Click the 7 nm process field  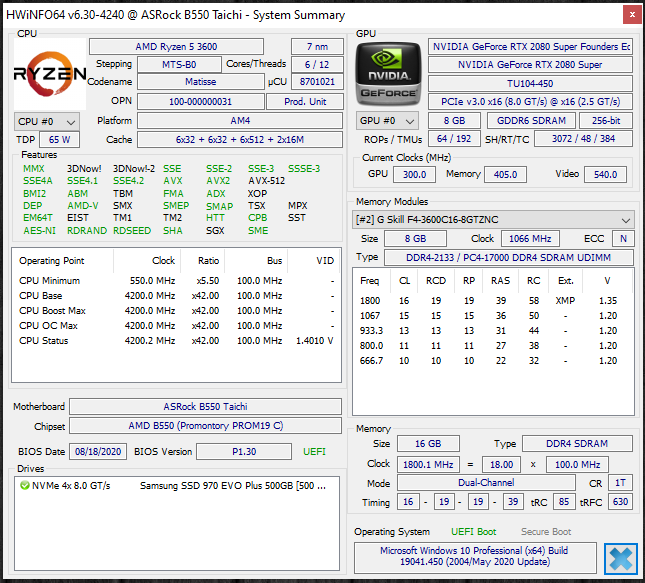(x=317, y=46)
